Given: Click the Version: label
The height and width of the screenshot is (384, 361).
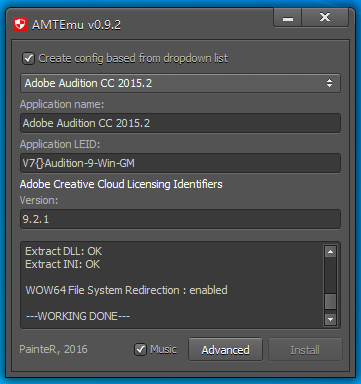Looking at the screenshot, I should coord(39,200).
